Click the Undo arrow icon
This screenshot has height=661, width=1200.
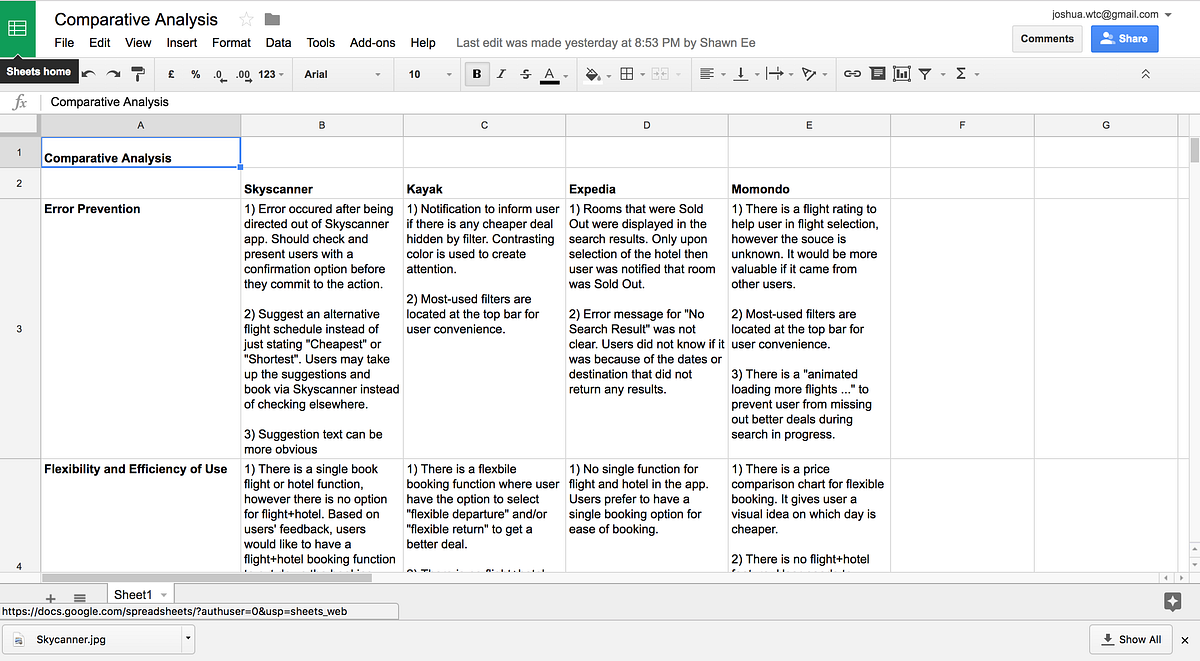88,74
